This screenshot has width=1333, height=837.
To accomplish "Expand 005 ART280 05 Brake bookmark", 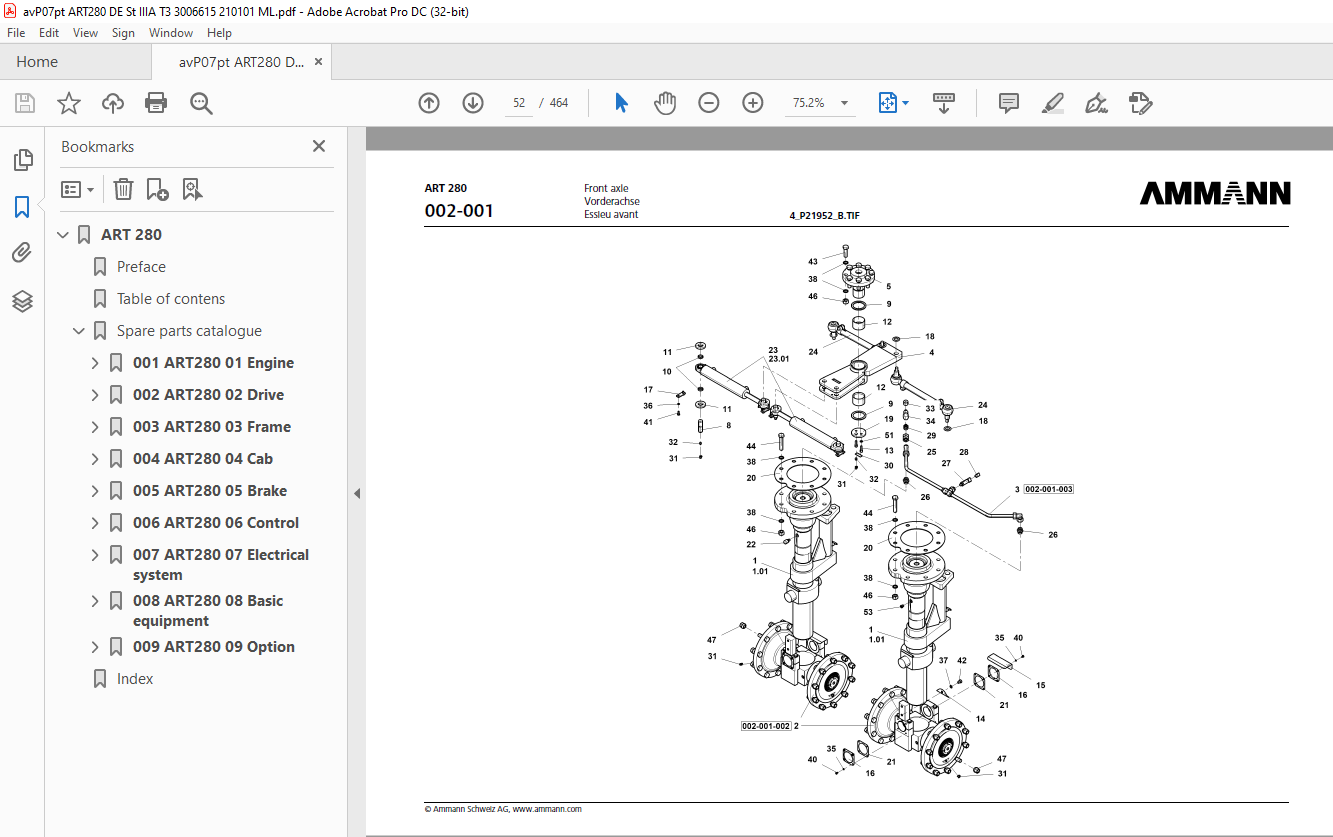I will [95, 491].
